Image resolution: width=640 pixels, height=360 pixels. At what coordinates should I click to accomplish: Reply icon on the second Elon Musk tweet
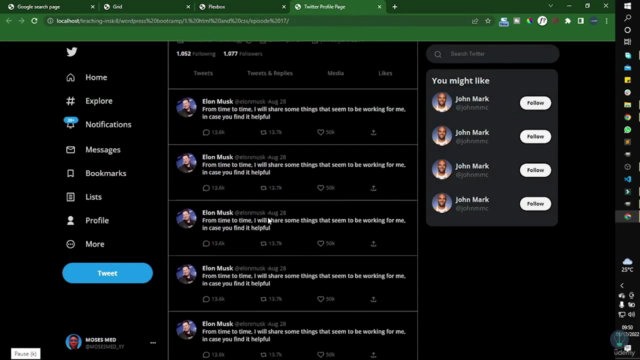click(x=206, y=188)
